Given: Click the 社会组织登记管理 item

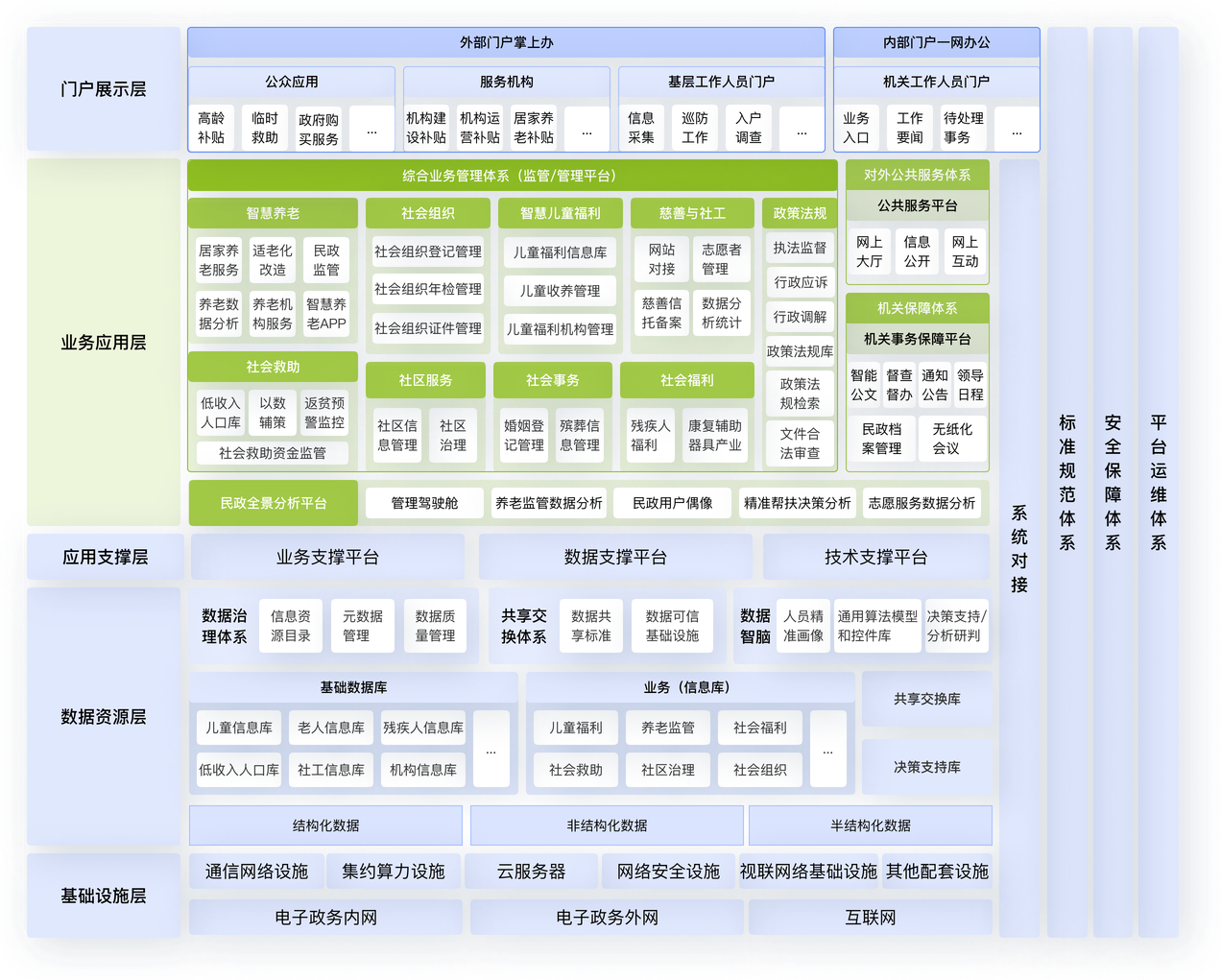Looking at the screenshot, I should 428,251.
